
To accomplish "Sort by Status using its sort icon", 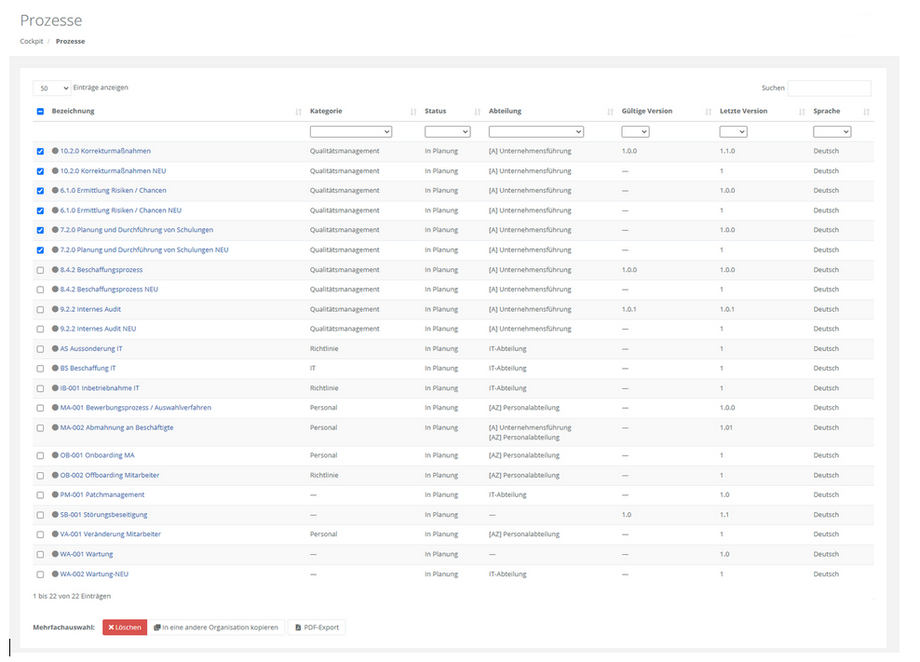I will click(477, 112).
